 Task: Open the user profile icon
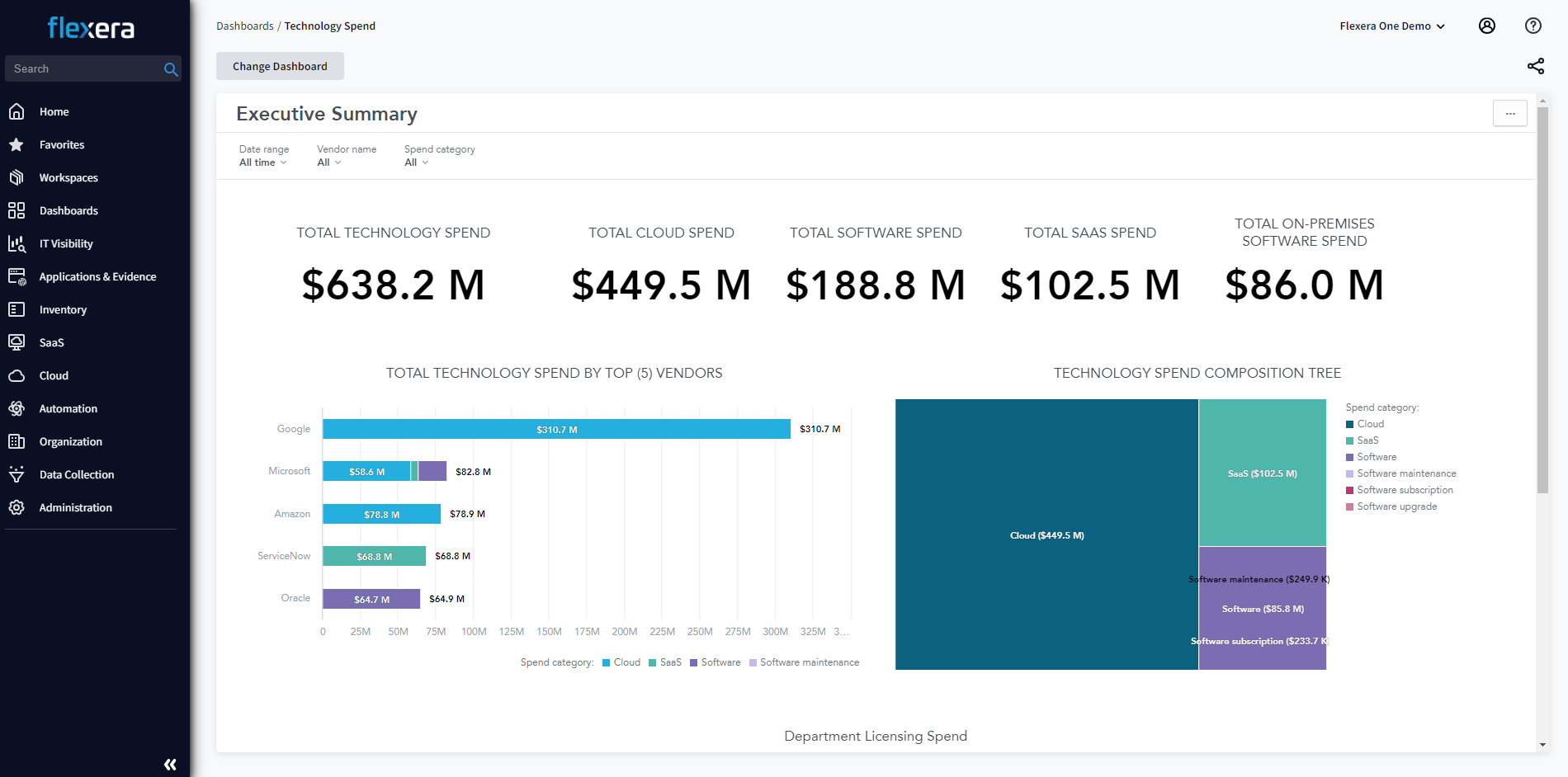[1486, 26]
